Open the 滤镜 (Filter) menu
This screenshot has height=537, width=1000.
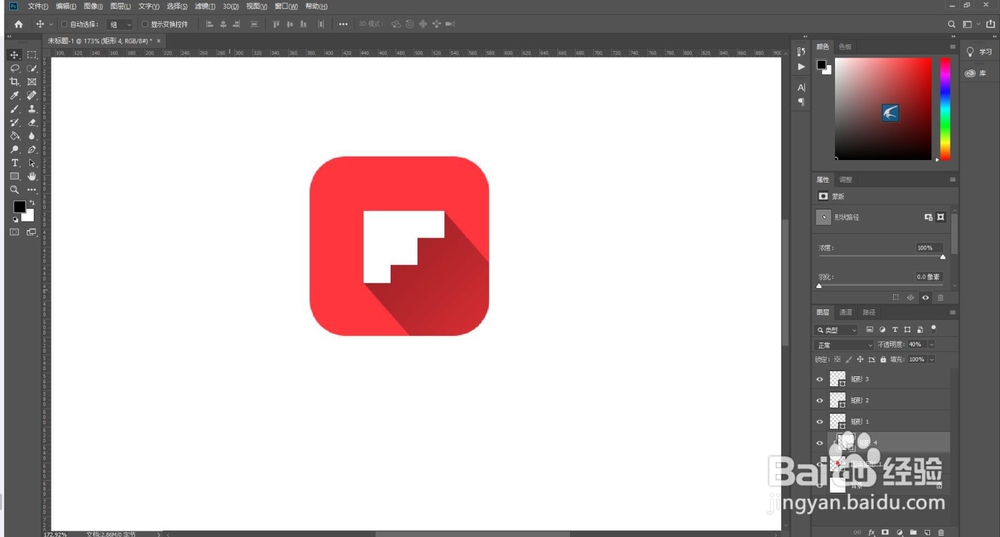coord(204,6)
